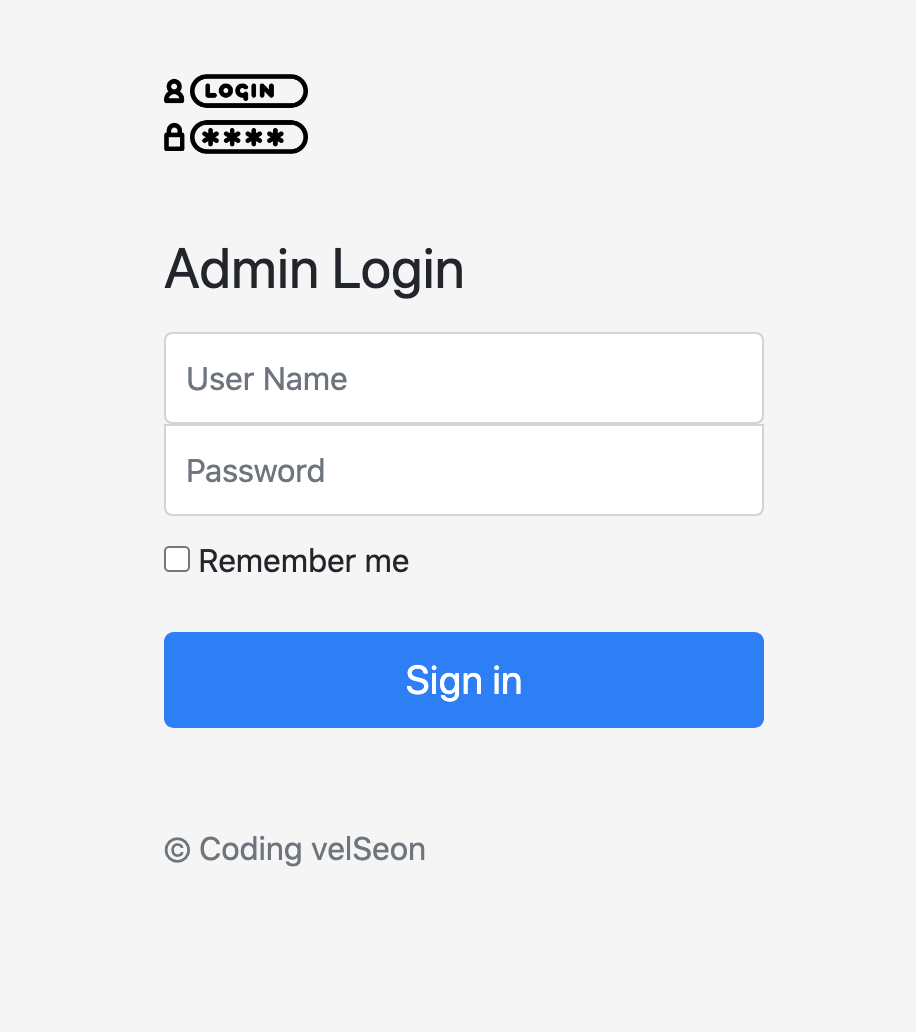Click the "User Name" placeholder text
The width and height of the screenshot is (916, 1032).
[267, 379]
